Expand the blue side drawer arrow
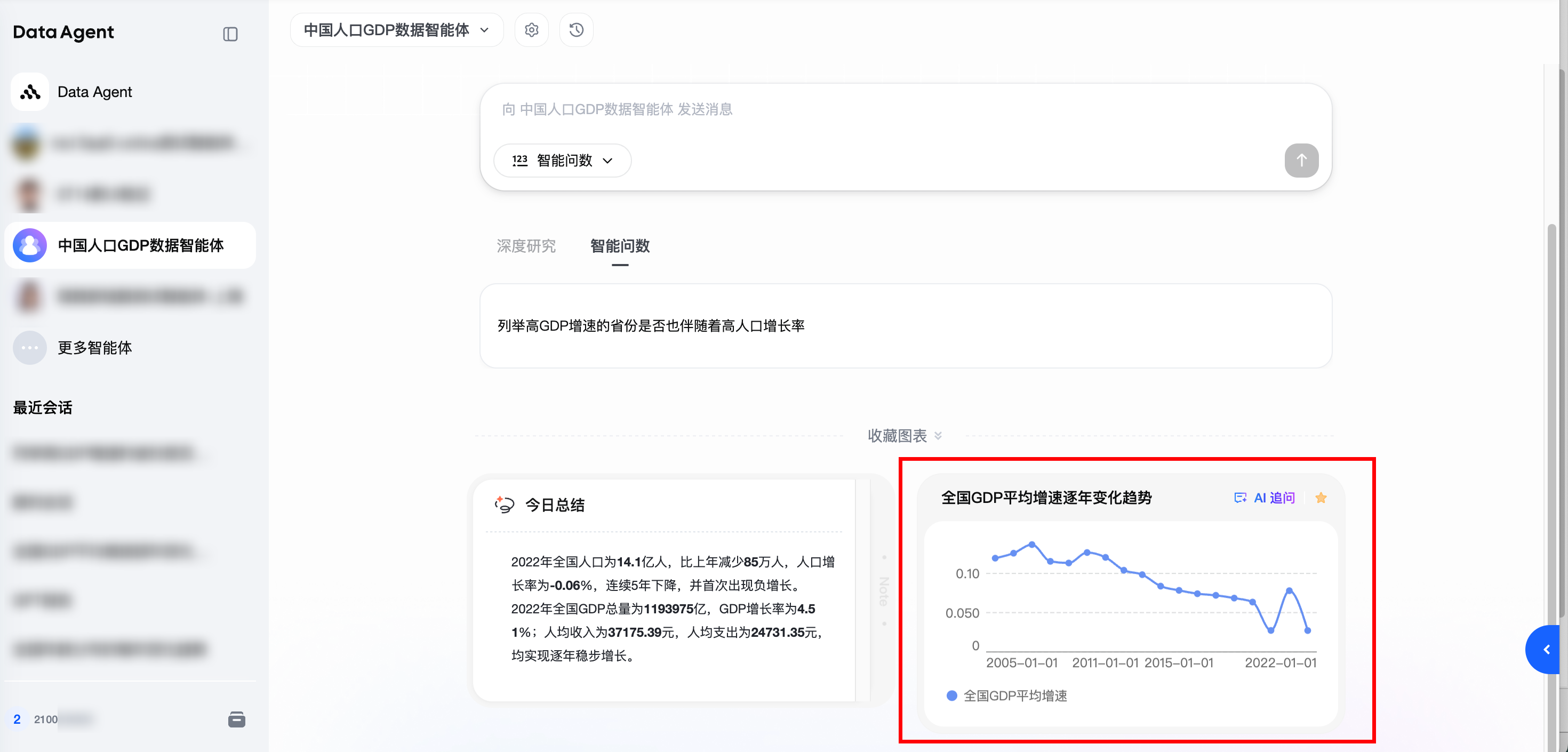The height and width of the screenshot is (752, 1568). coord(1546,649)
